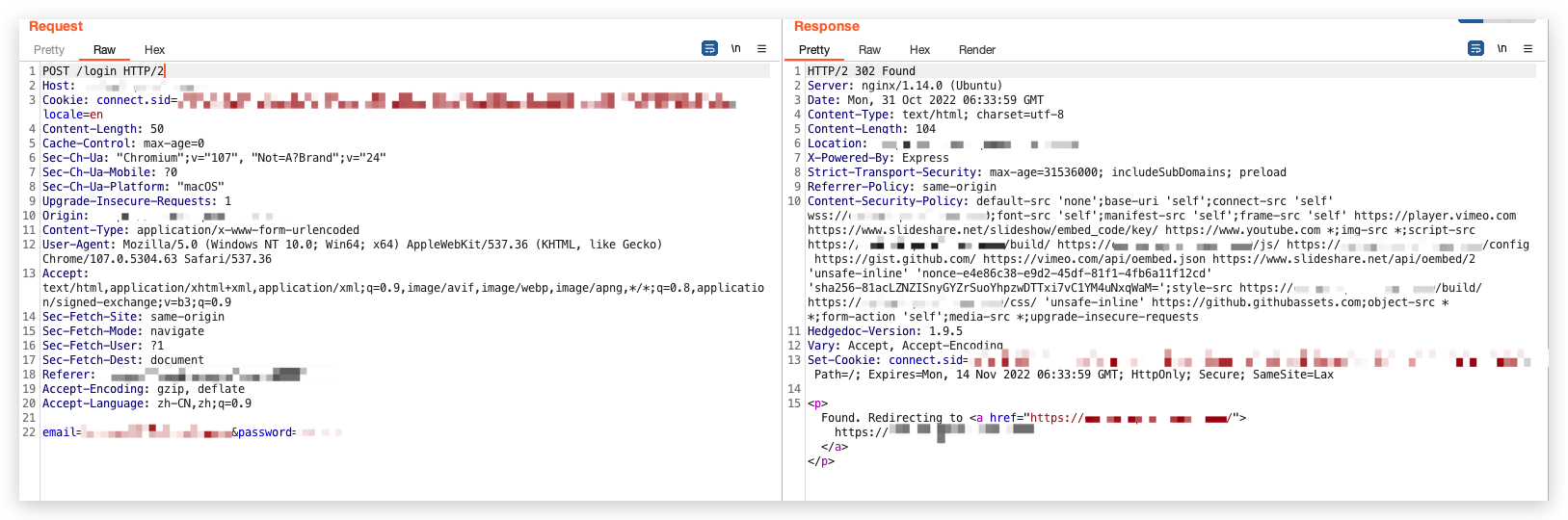Click the "&password=" body parameter
The image size is (1568, 520).
coord(264,432)
